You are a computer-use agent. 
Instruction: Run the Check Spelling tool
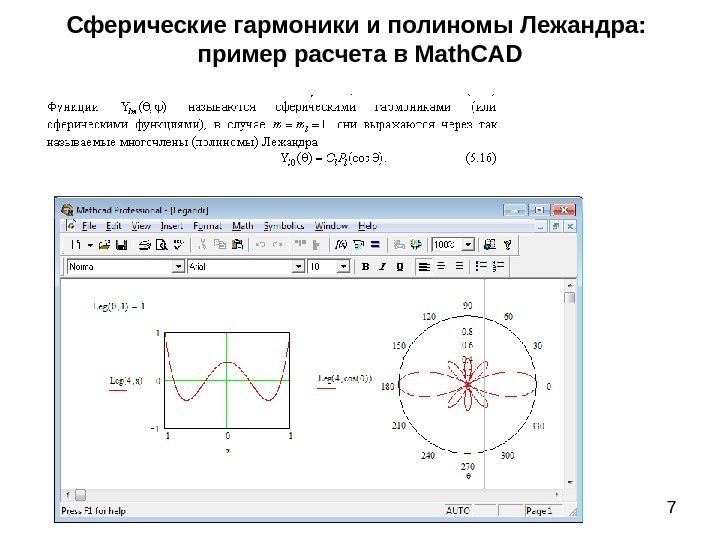179,245
